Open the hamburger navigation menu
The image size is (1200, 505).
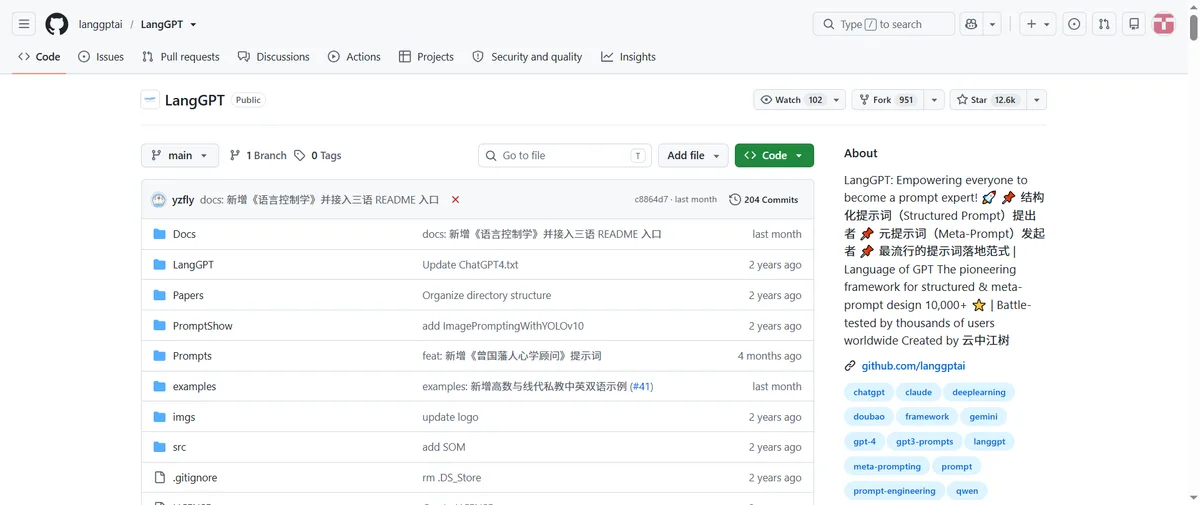point(24,24)
